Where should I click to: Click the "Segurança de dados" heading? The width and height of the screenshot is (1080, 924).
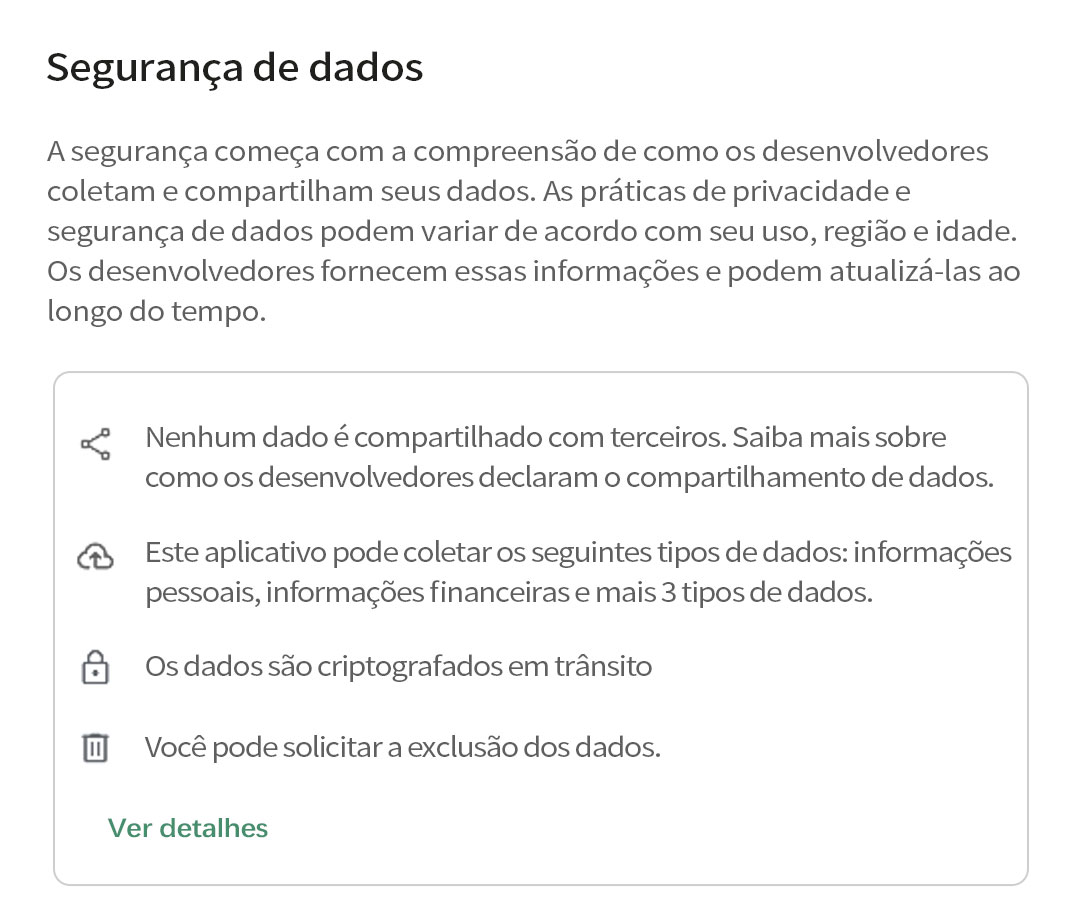[235, 68]
